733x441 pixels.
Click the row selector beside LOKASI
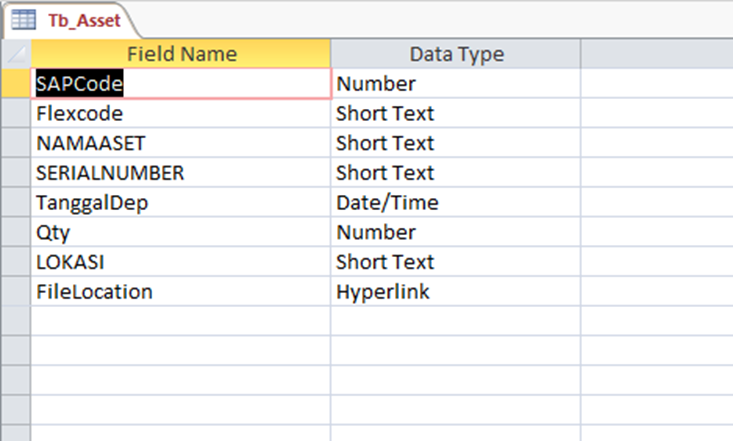16,262
